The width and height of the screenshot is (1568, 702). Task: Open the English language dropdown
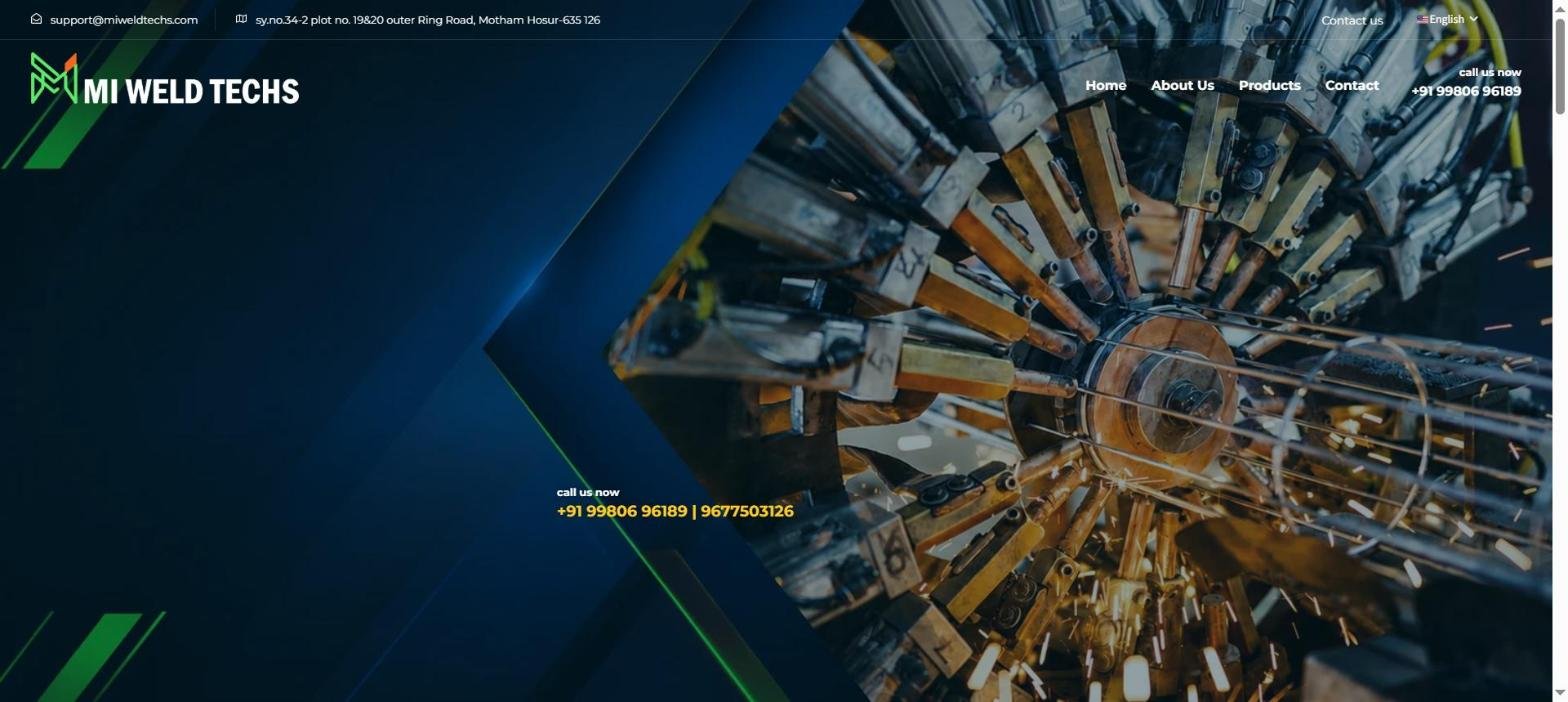click(x=1447, y=19)
